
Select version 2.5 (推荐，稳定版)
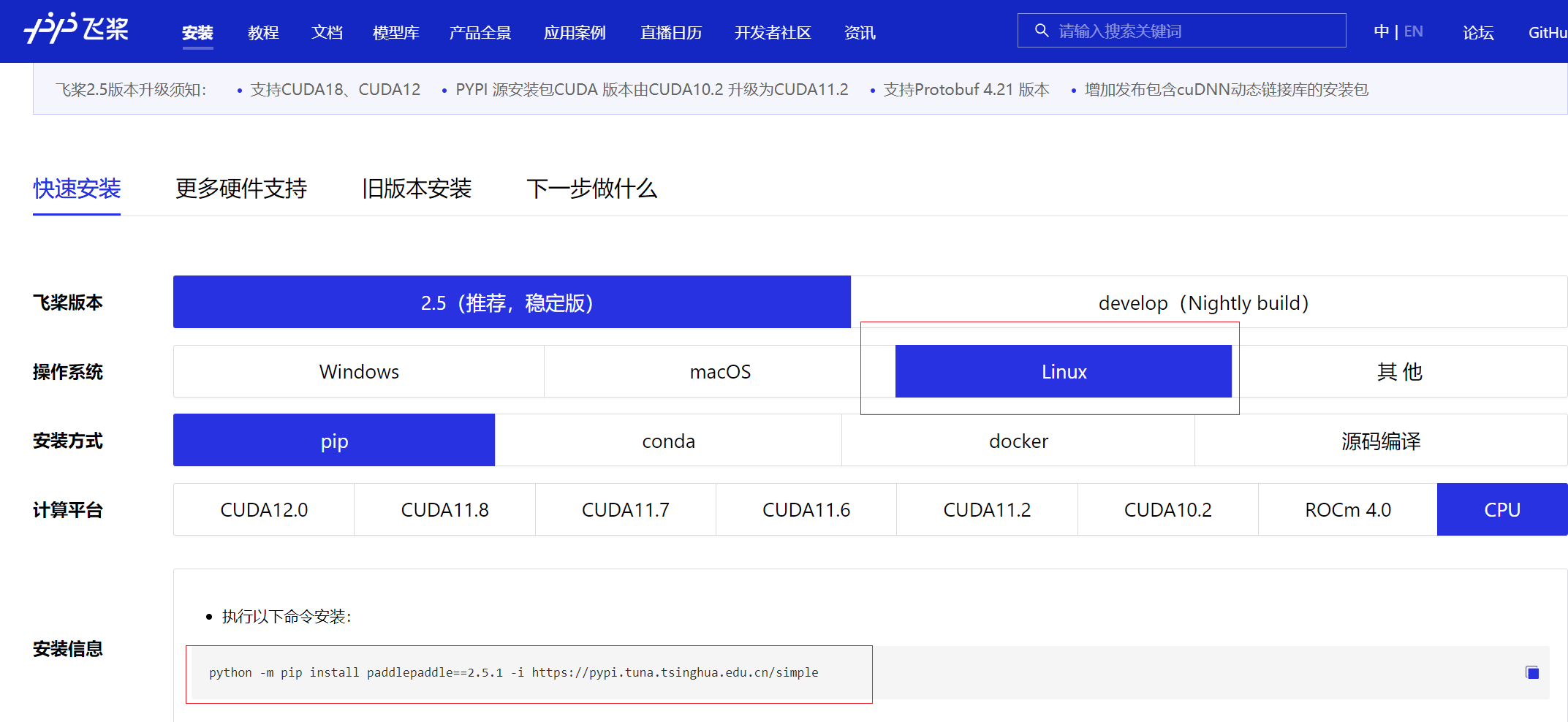(512, 302)
